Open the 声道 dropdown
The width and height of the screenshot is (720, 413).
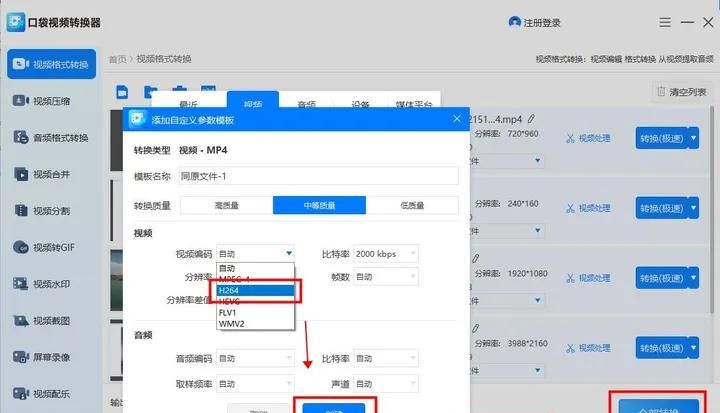[x=386, y=384]
